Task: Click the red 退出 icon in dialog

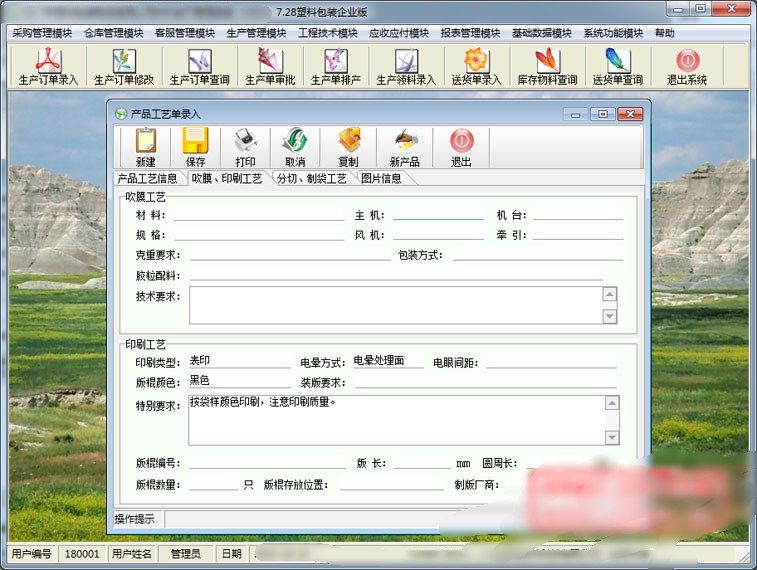Action: [462, 147]
